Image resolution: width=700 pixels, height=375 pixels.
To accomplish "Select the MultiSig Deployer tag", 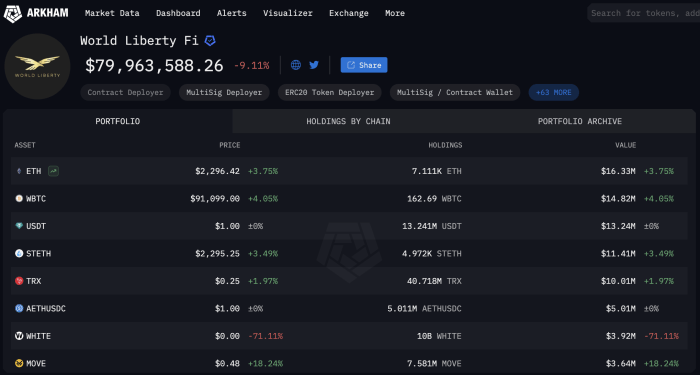I will pyautogui.click(x=224, y=92).
